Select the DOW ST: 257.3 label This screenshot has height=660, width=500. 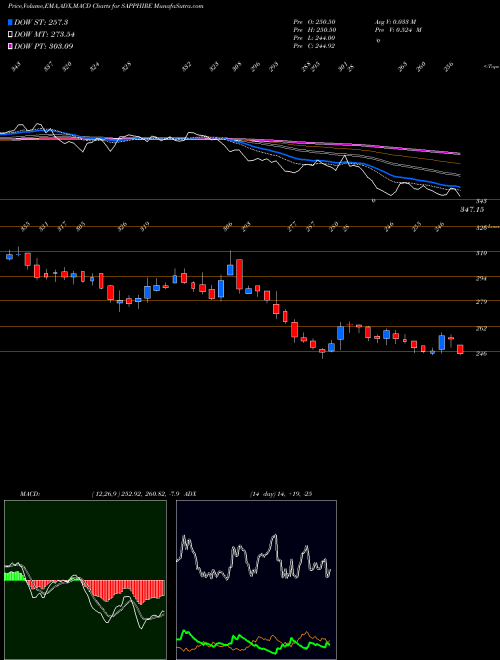point(41,22)
